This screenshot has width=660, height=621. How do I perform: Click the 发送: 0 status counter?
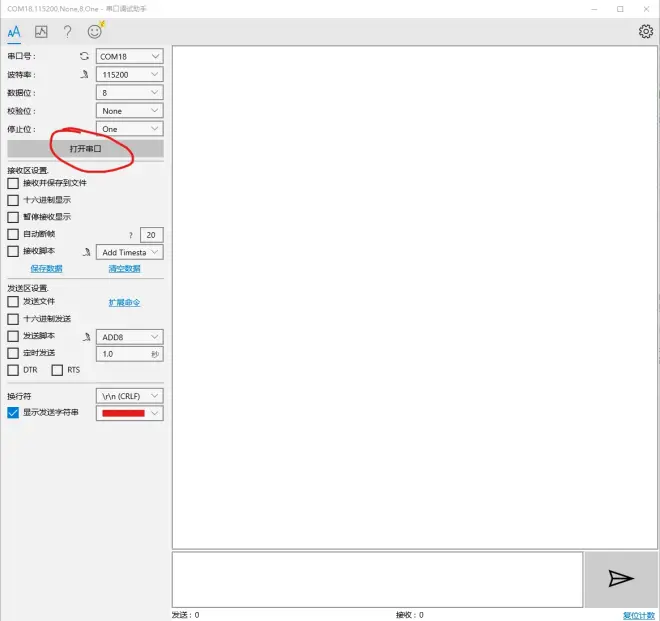pos(186,615)
